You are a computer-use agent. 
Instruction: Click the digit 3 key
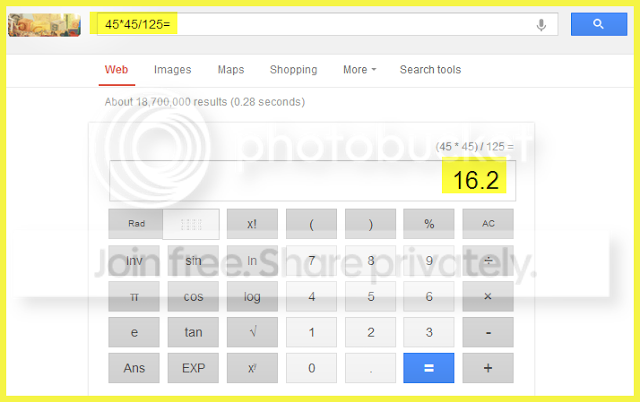click(429, 332)
